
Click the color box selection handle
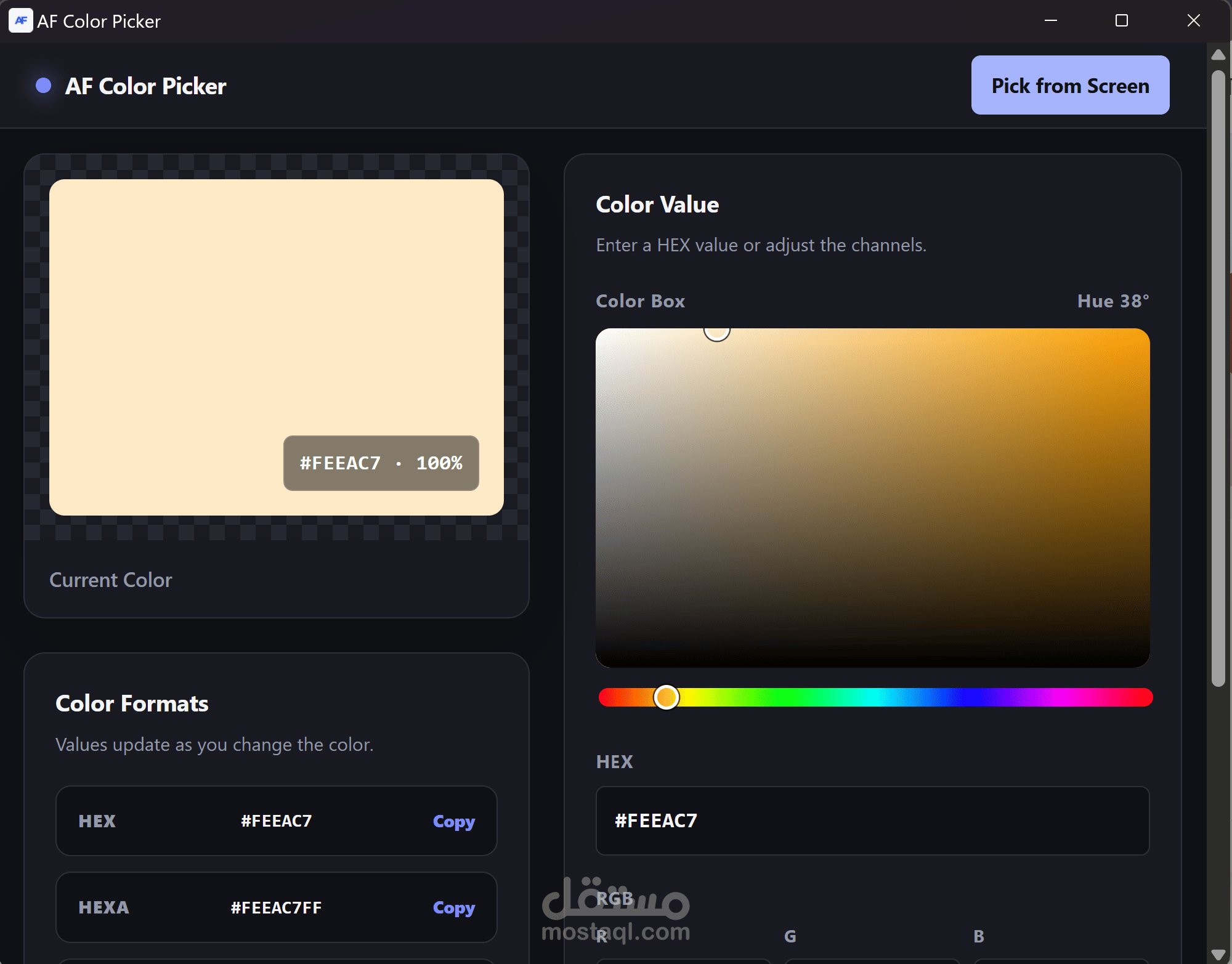(717, 330)
